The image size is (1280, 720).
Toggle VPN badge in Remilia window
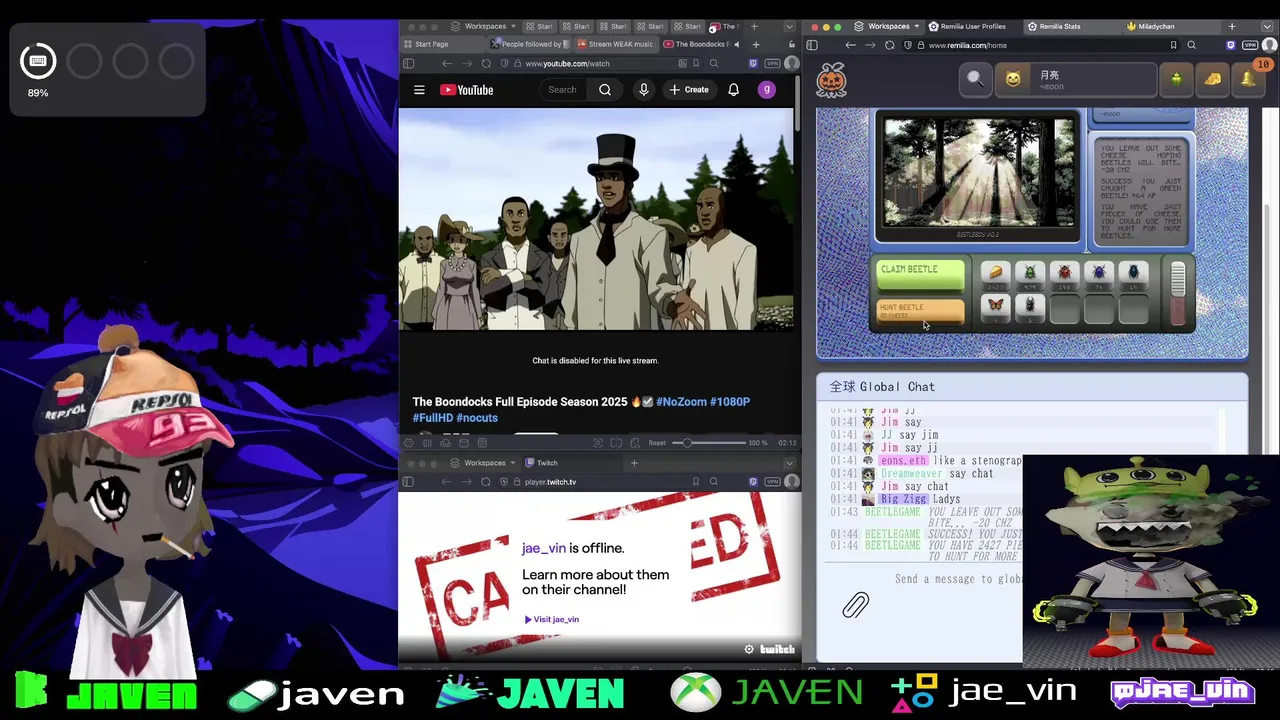pyautogui.click(x=1250, y=45)
